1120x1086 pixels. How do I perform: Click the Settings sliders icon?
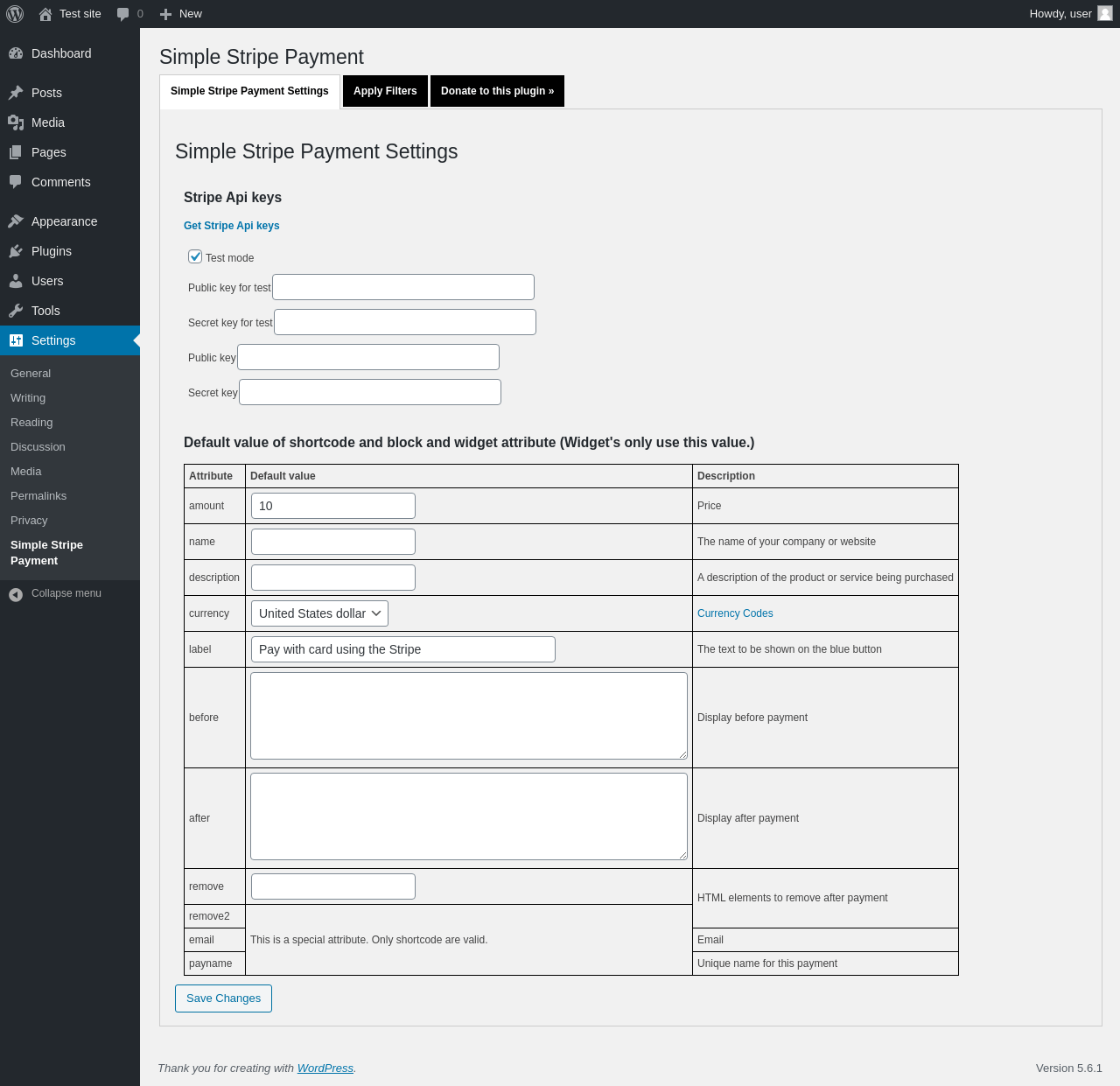click(x=16, y=340)
